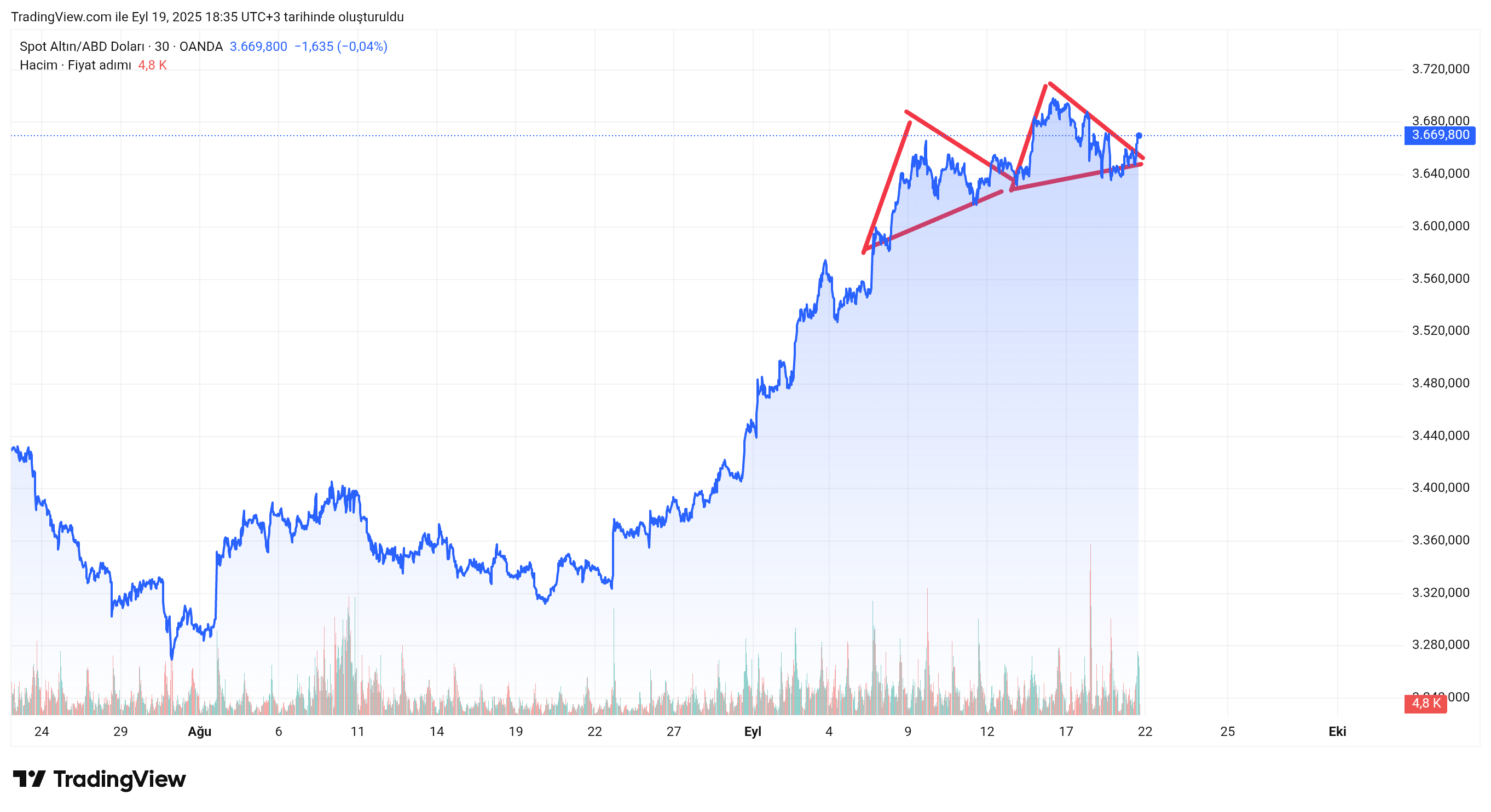Click the TradingView.com creation timestamp header text

[x=207, y=17]
